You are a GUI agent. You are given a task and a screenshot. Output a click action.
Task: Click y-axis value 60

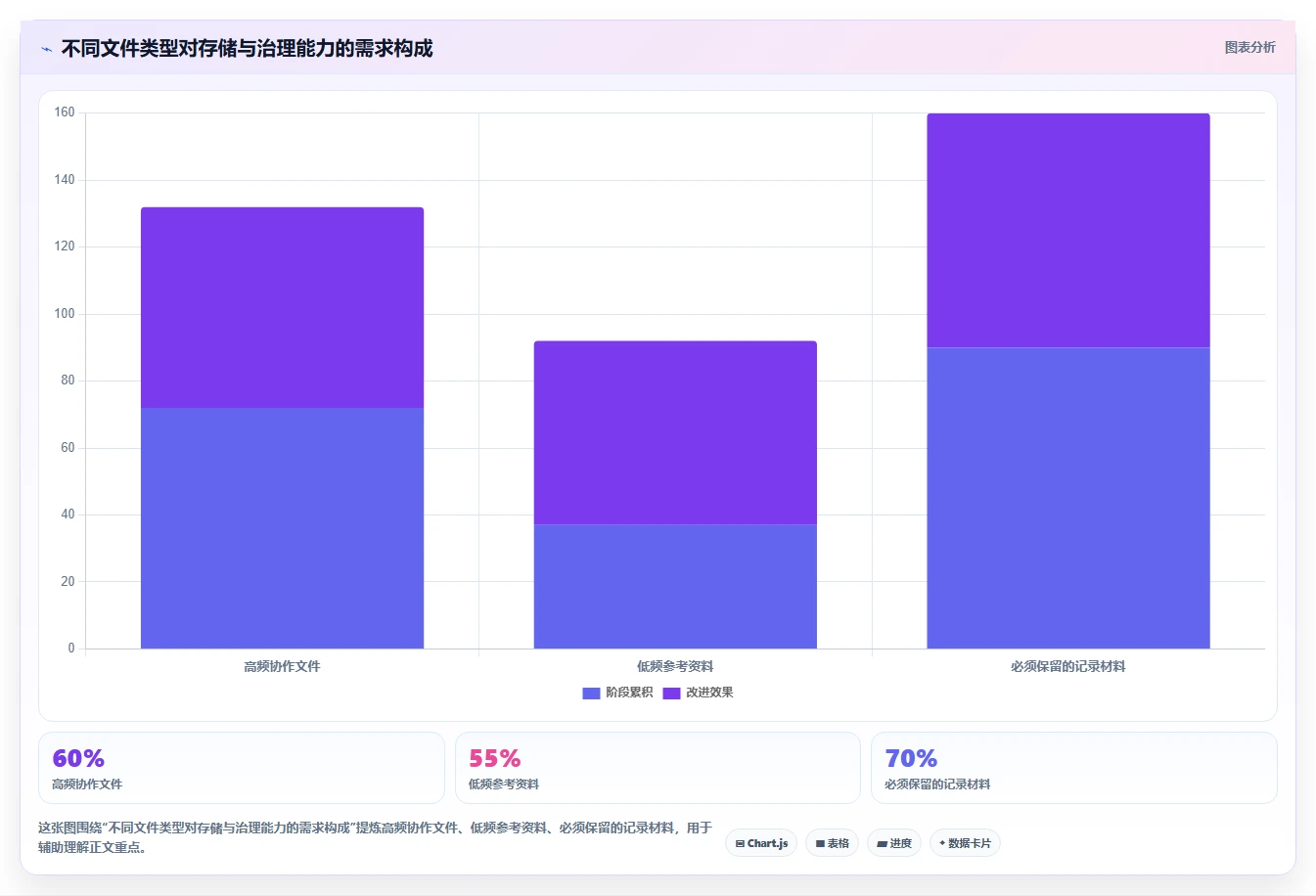[68, 448]
